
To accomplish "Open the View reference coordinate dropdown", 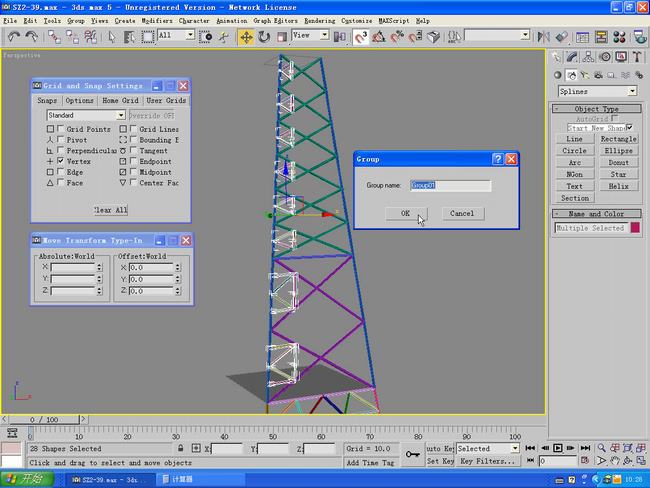I will click(310, 35).
